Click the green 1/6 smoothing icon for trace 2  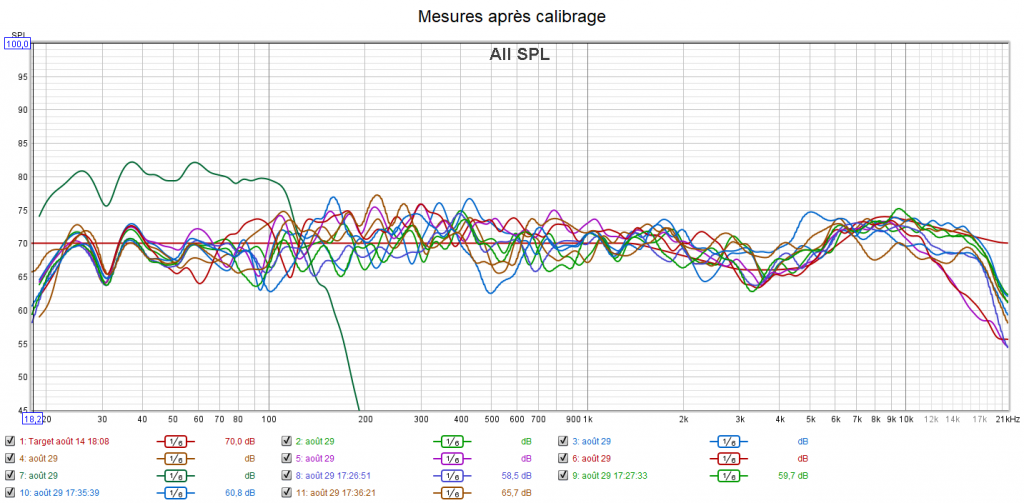point(452,441)
